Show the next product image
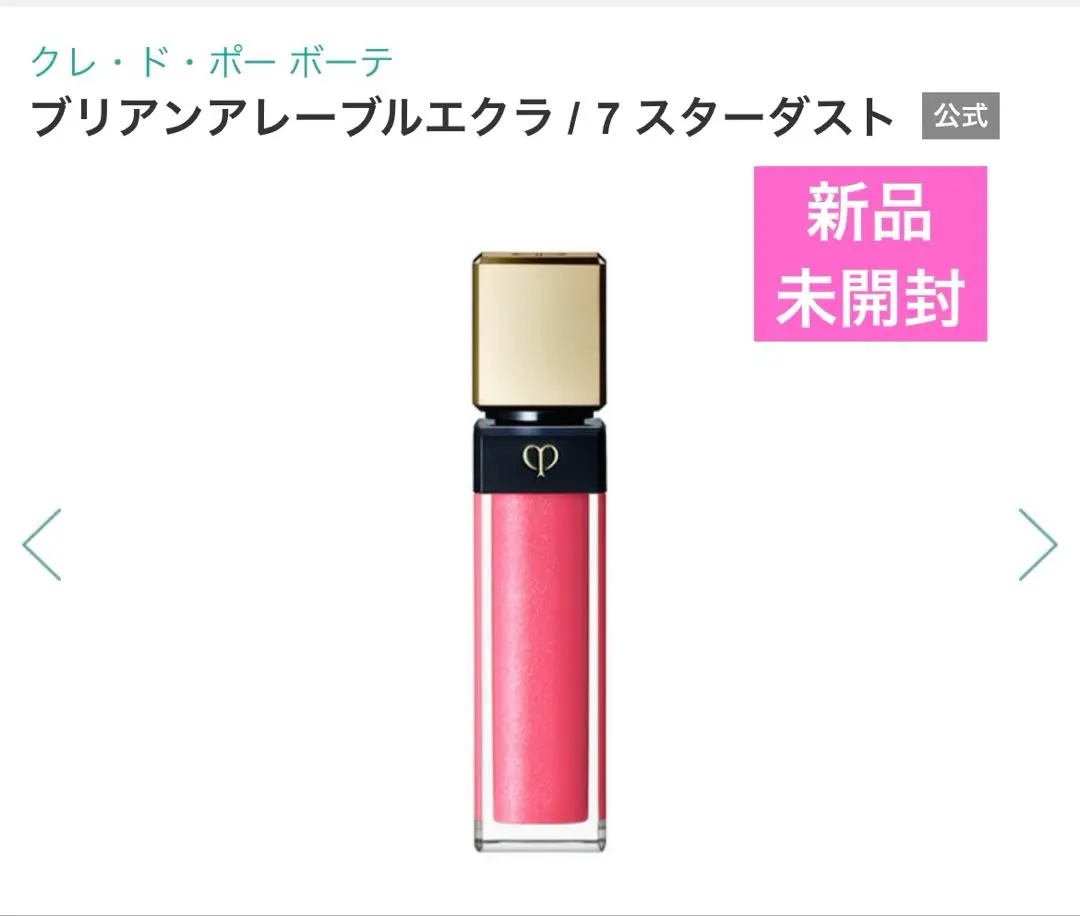 click(1038, 545)
